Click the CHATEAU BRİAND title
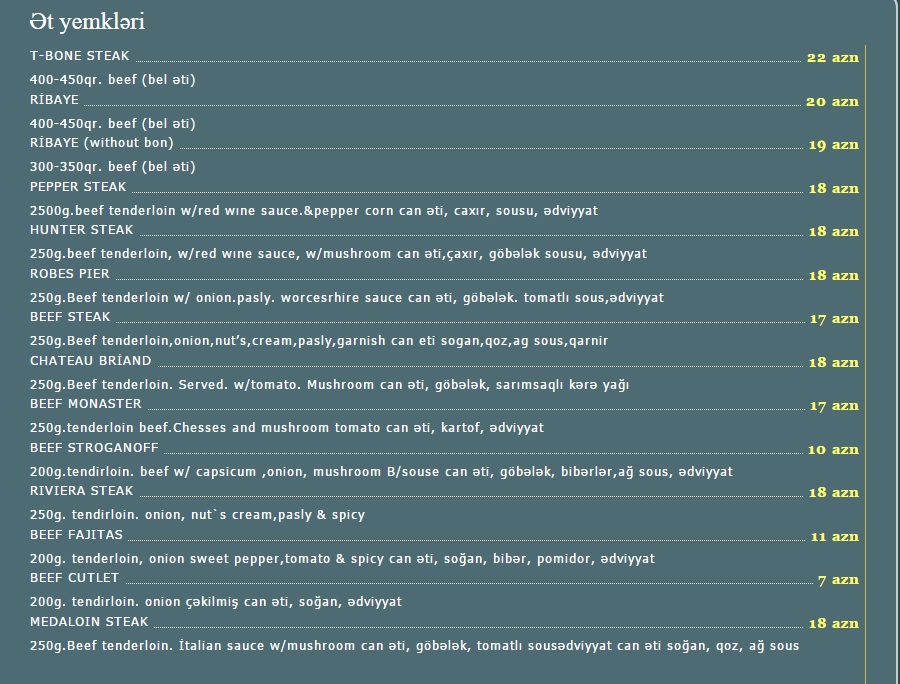 click(91, 360)
